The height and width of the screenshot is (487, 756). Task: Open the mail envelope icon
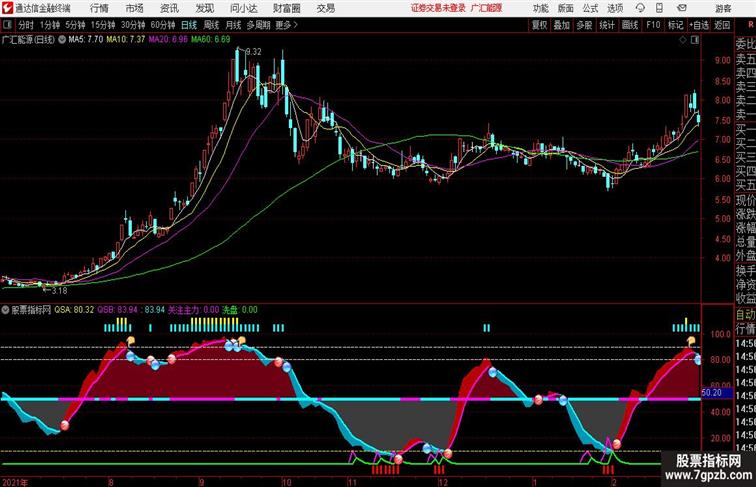pyautogui.click(x=682, y=8)
